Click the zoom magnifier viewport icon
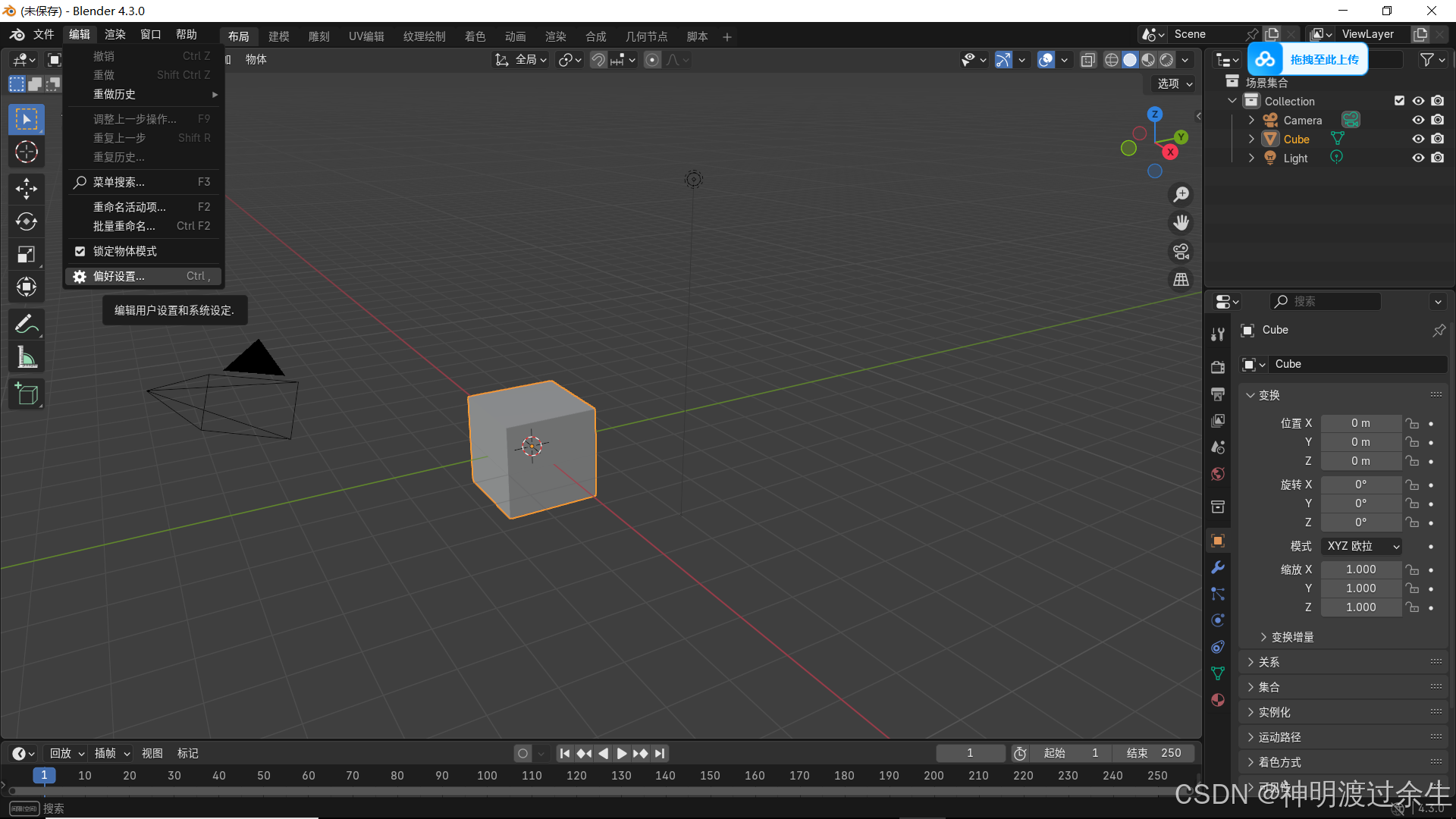Viewport: 1456px width, 819px height. click(x=1181, y=195)
